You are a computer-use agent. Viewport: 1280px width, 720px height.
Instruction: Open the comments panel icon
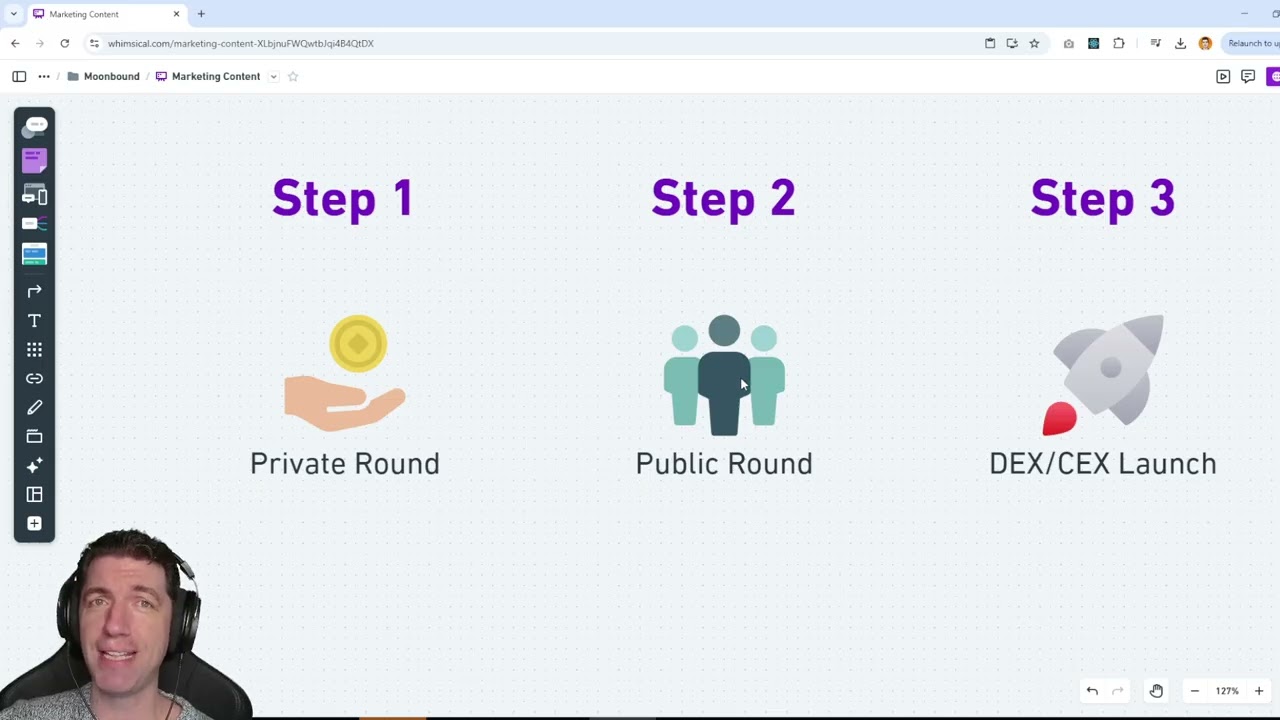pyautogui.click(x=1248, y=76)
